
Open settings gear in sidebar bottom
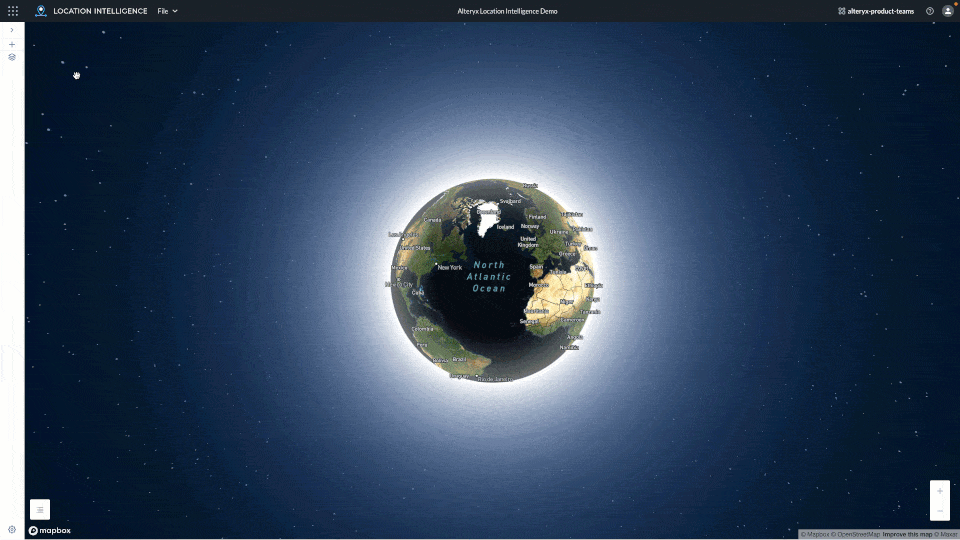(12, 529)
